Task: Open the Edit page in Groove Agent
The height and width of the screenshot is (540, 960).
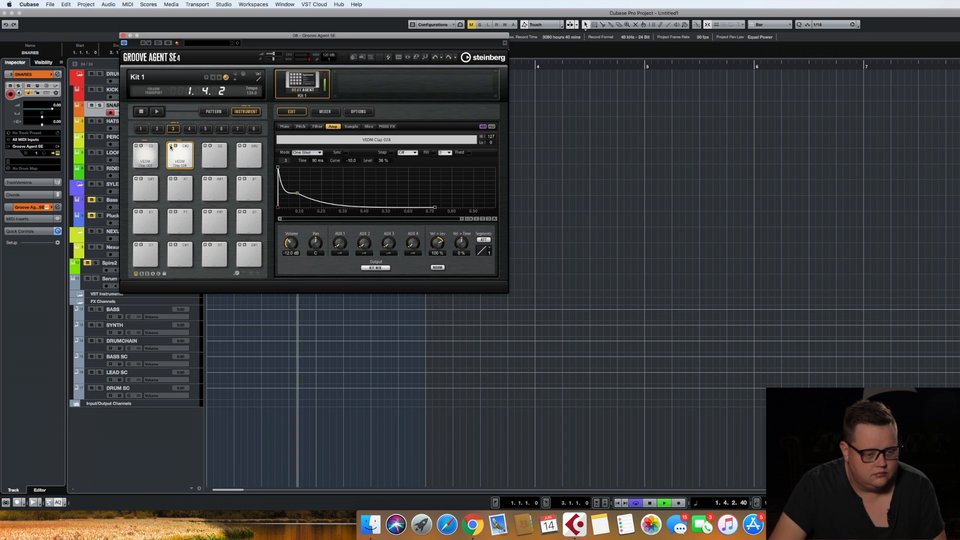Action: pyautogui.click(x=291, y=111)
